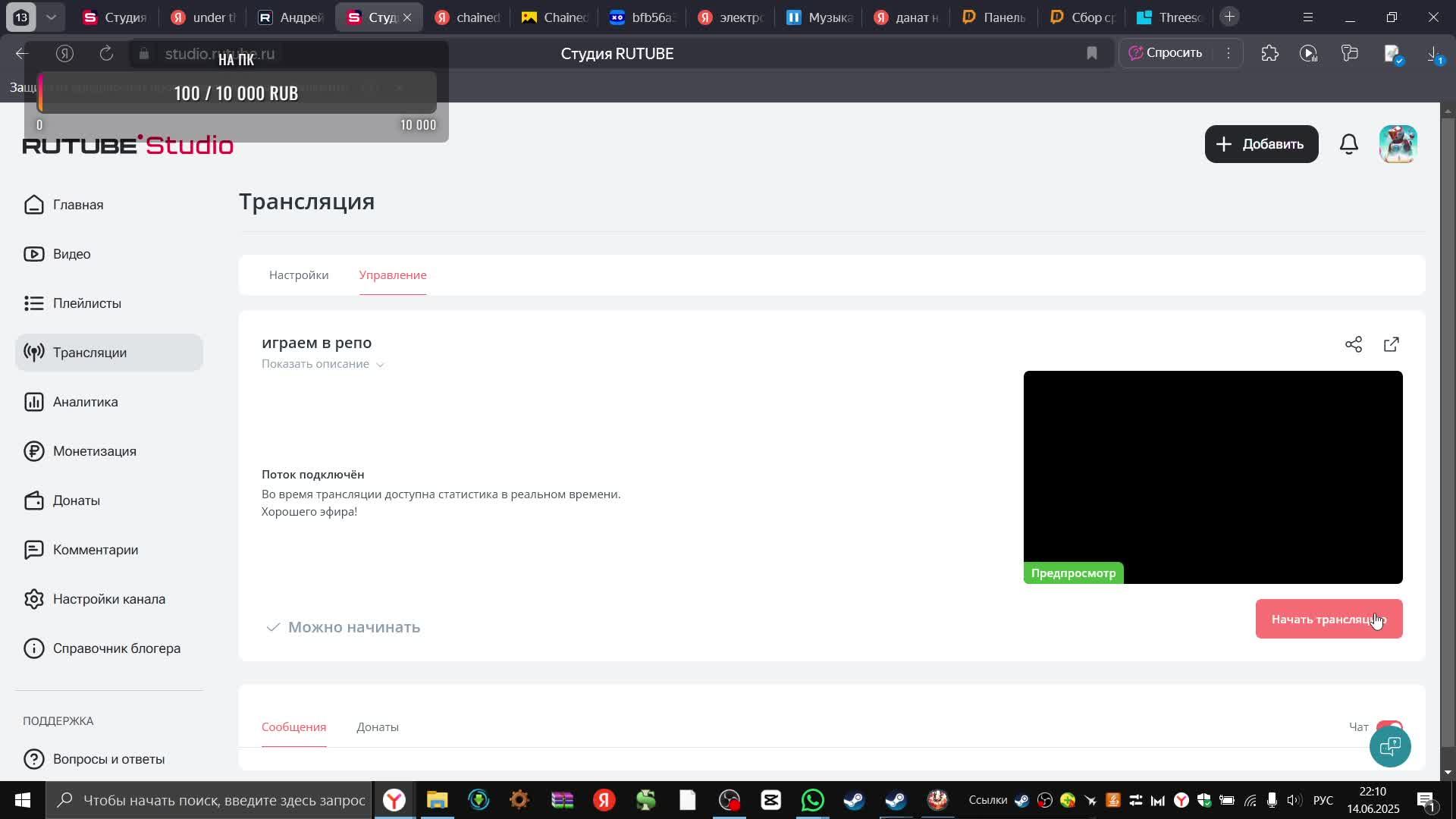
Task: Toggle the Чат switch
Action: tap(1389, 727)
